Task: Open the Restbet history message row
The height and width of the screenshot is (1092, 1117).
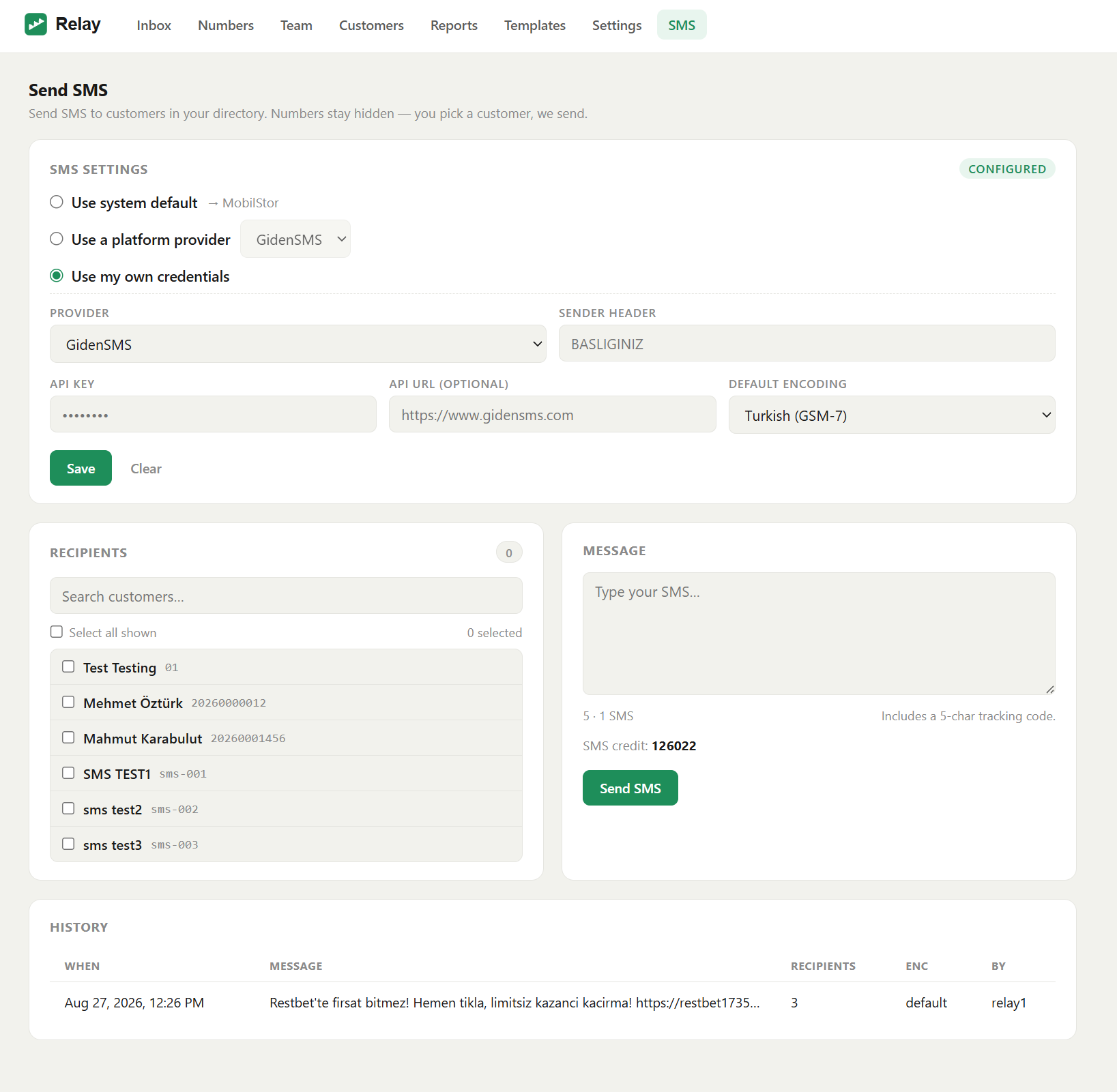Action: (x=553, y=1003)
